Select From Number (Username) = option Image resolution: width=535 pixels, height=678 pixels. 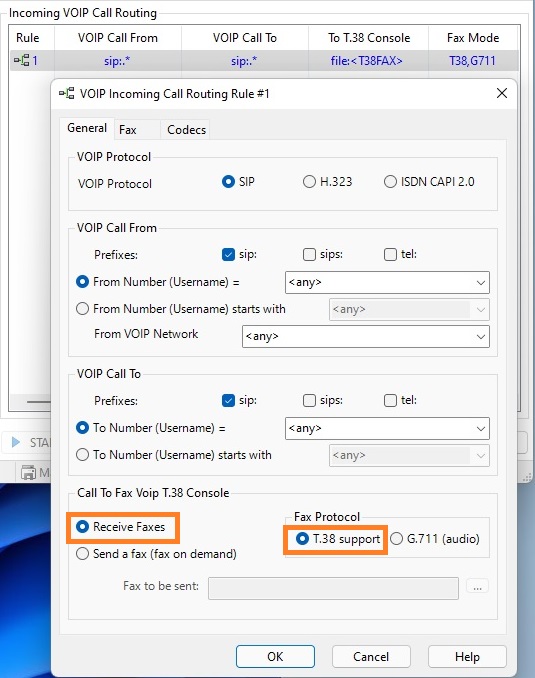pyautogui.click(x=82, y=282)
